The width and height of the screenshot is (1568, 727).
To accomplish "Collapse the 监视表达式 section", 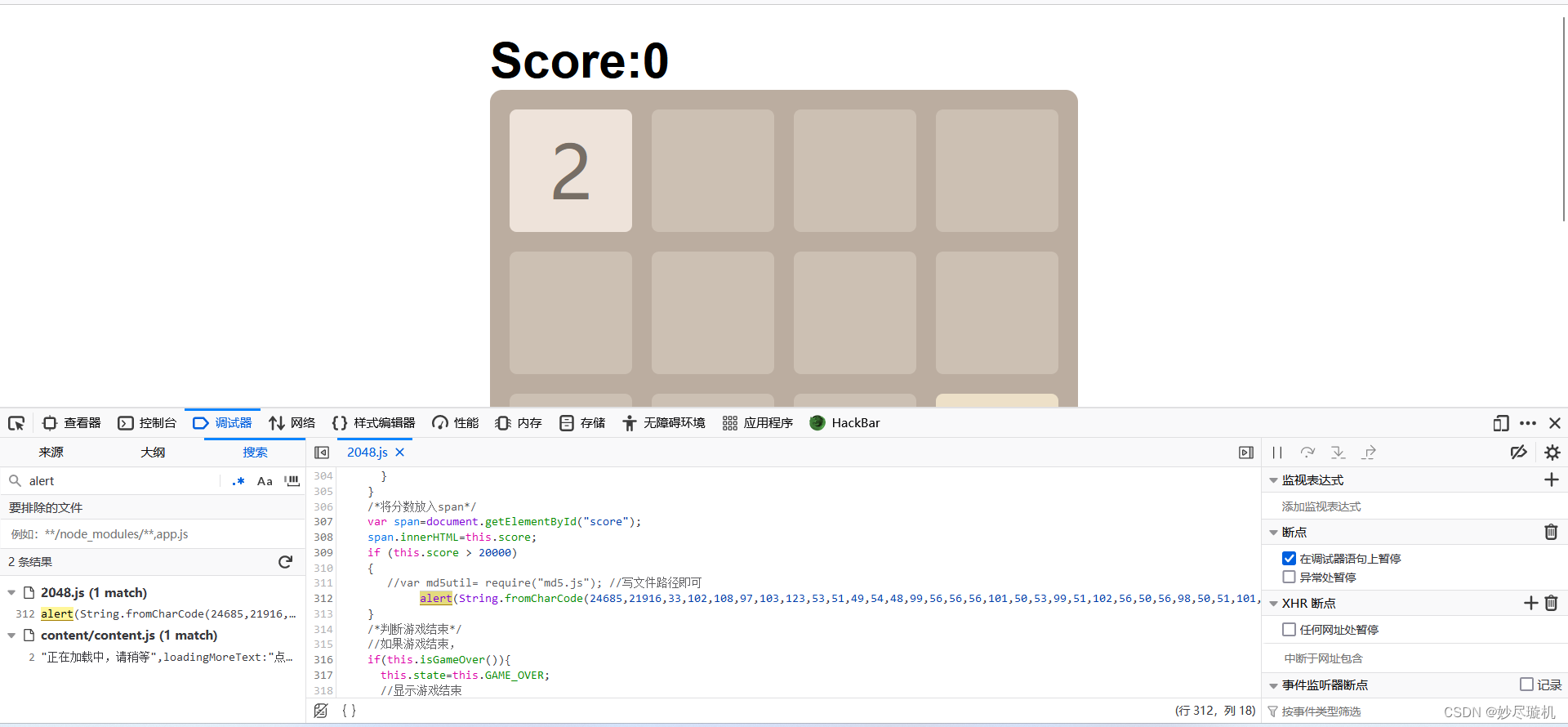I will pyautogui.click(x=1273, y=480).
